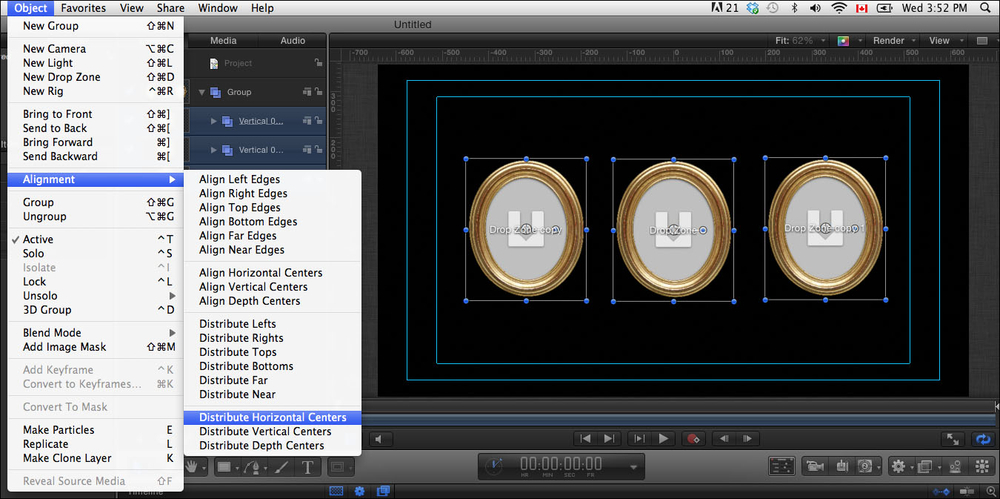Toggle full screen player icon
This screenshot has width=1000, height=499.
click(x=954, y=438)
